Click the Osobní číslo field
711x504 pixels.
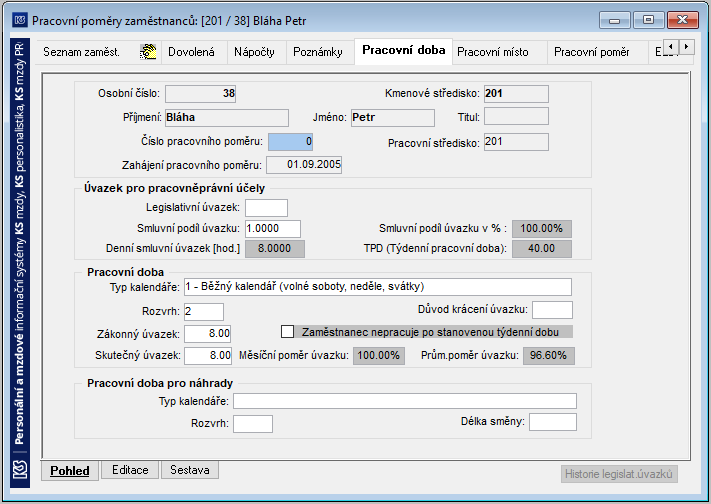(x=200, y=94)
